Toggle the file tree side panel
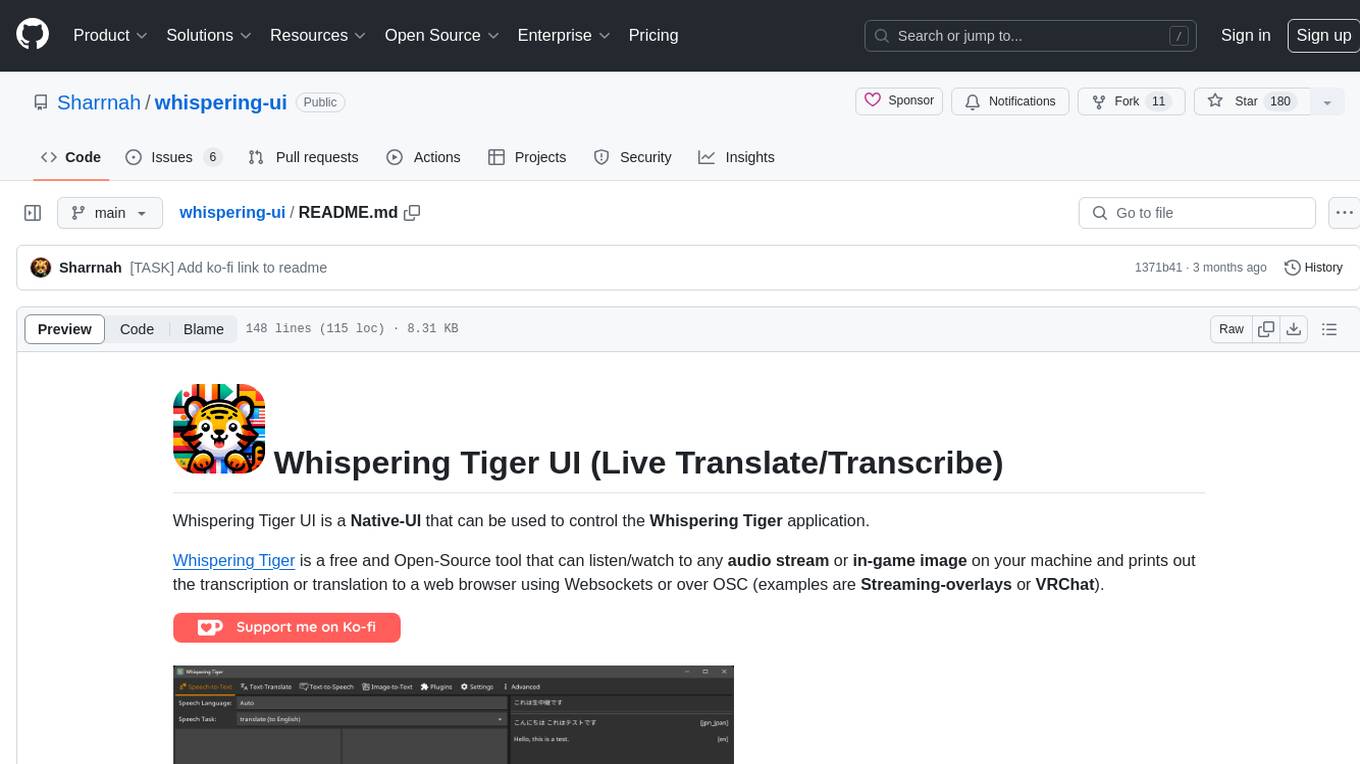1360x764 pixels. click(x=32, y=213)
